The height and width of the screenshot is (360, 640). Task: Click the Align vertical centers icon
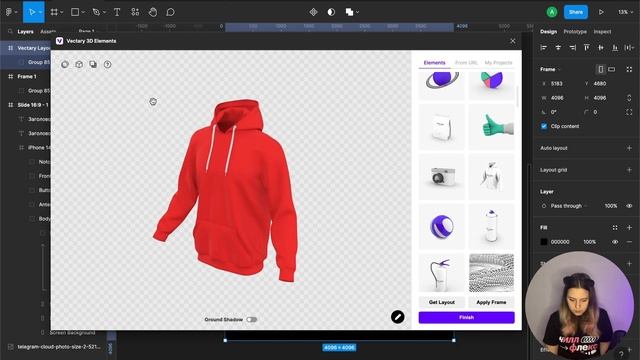click(601, 48)
